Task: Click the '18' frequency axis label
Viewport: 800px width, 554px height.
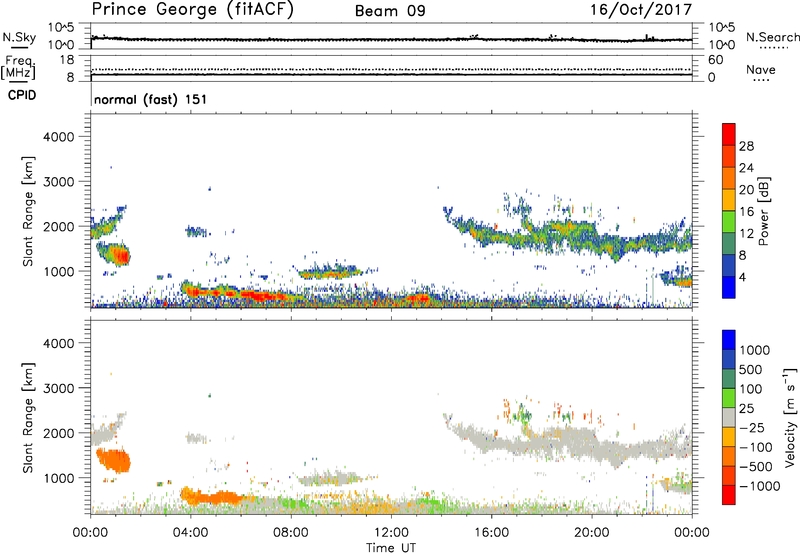Action: coord(67,60)
